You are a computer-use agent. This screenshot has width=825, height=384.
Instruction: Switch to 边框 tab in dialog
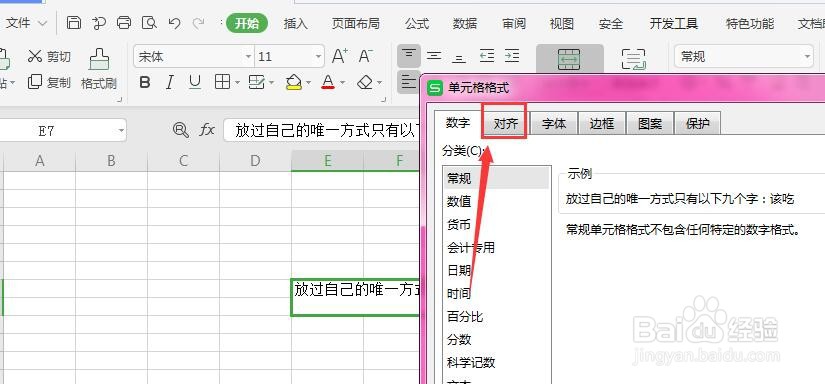602,124
